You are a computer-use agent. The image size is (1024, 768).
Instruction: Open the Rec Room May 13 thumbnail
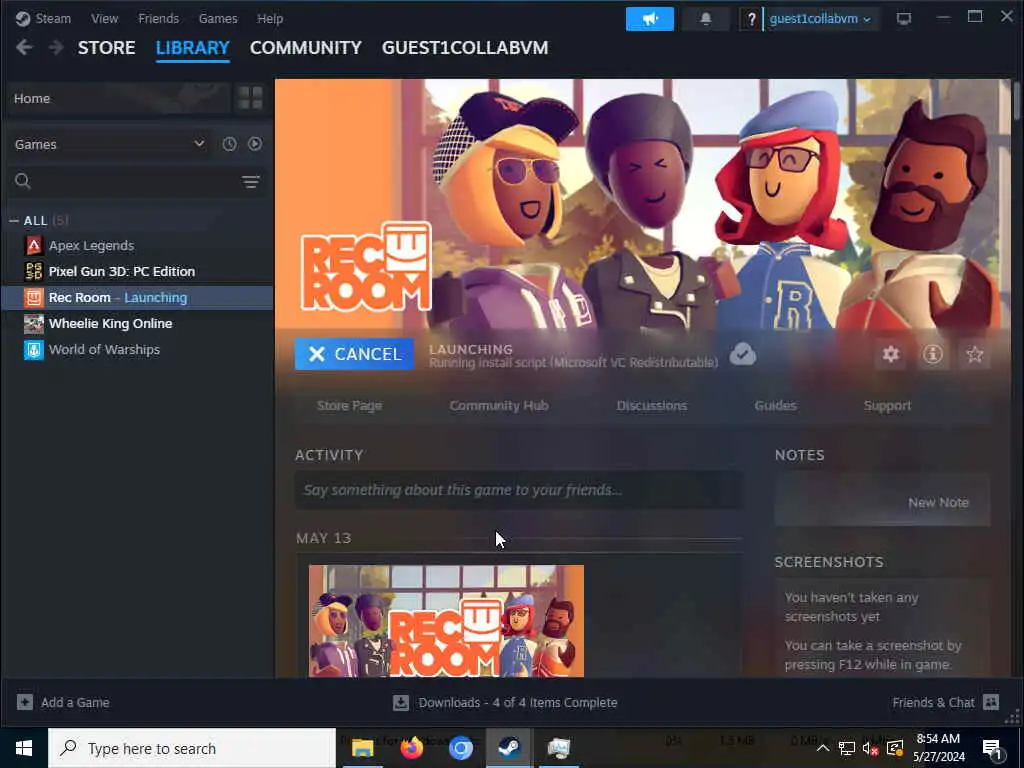[446, 620]
